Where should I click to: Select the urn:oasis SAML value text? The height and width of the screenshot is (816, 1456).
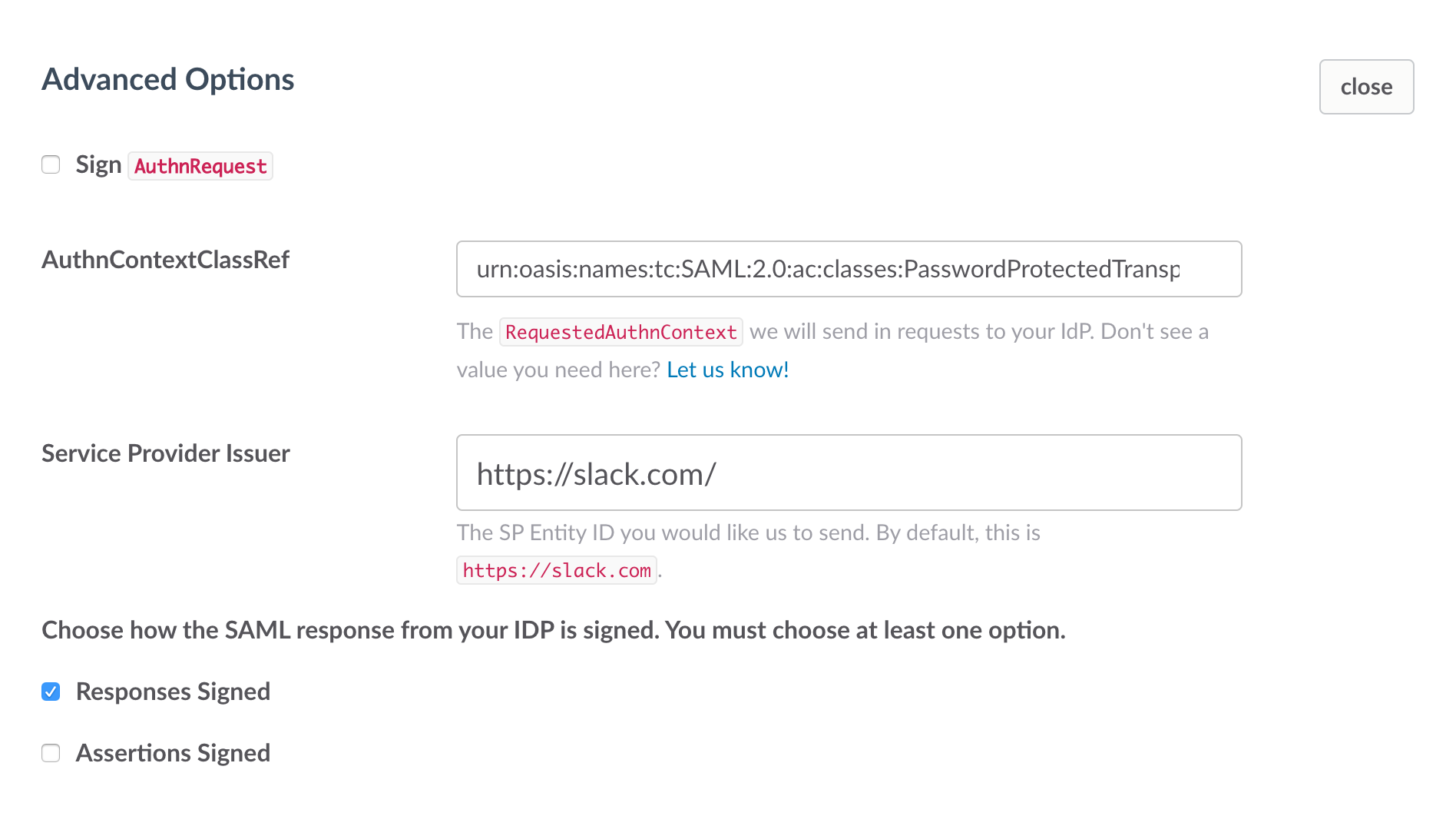point(828,269)
